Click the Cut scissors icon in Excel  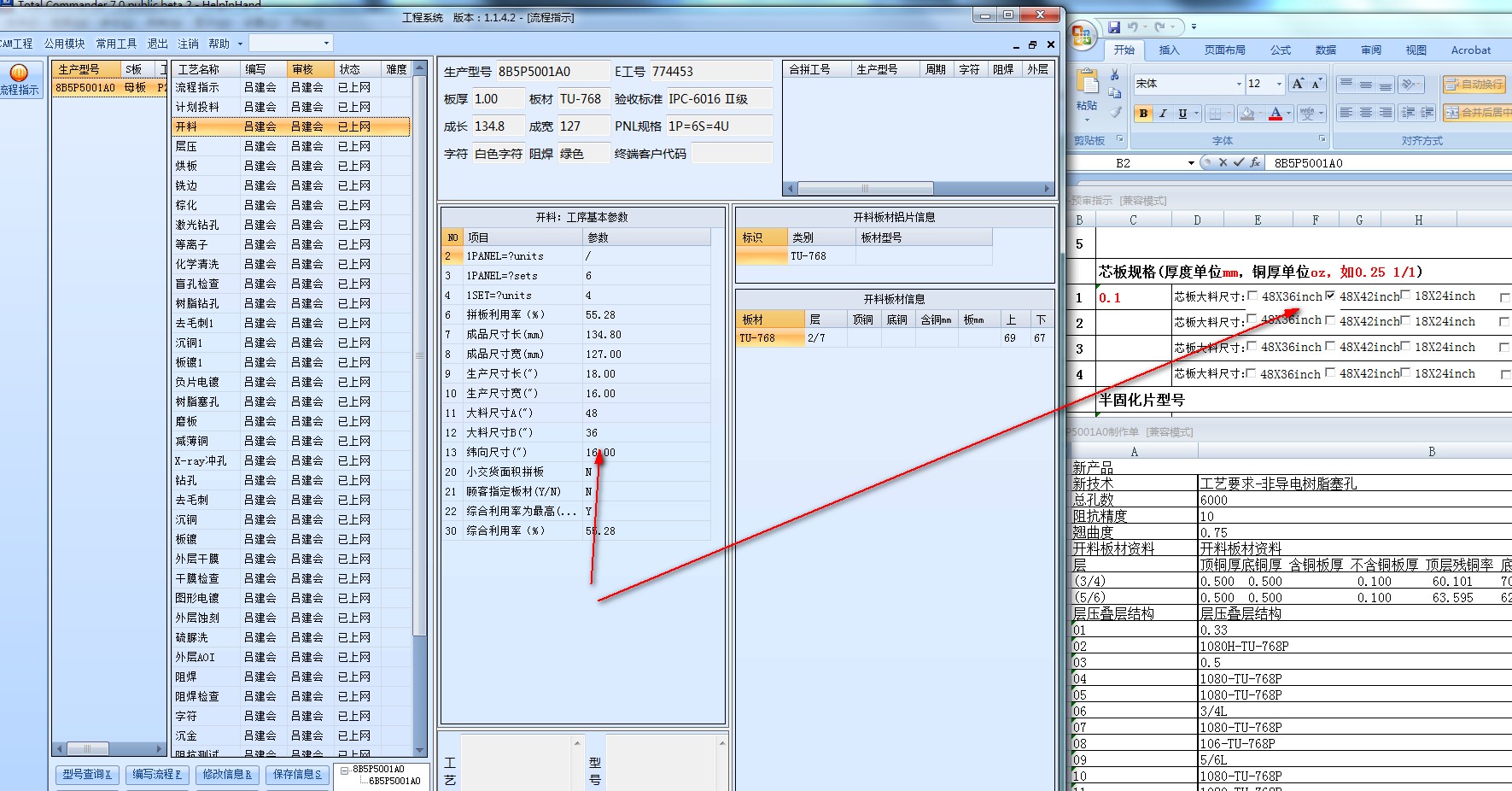pyautogui.click(x=1115, y=75)
